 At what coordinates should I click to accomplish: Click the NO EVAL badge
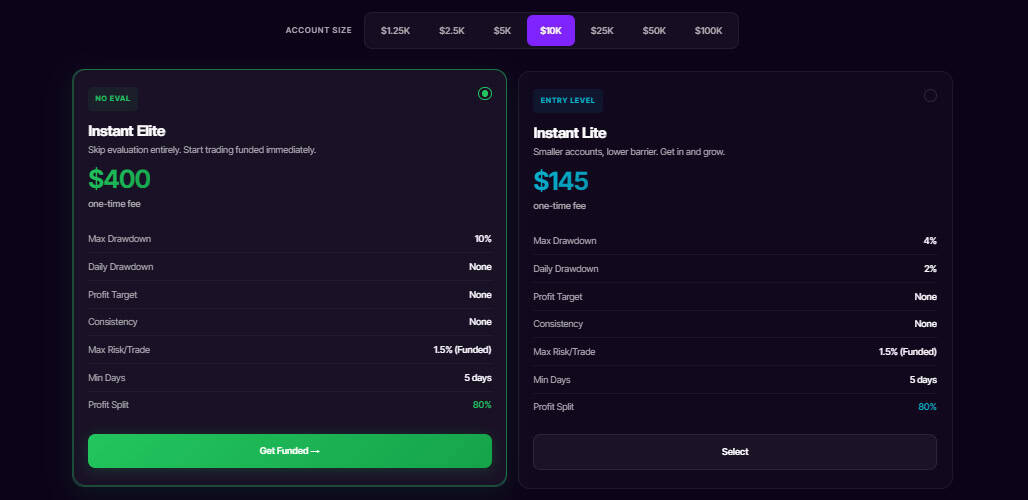[x=113, y=98]
